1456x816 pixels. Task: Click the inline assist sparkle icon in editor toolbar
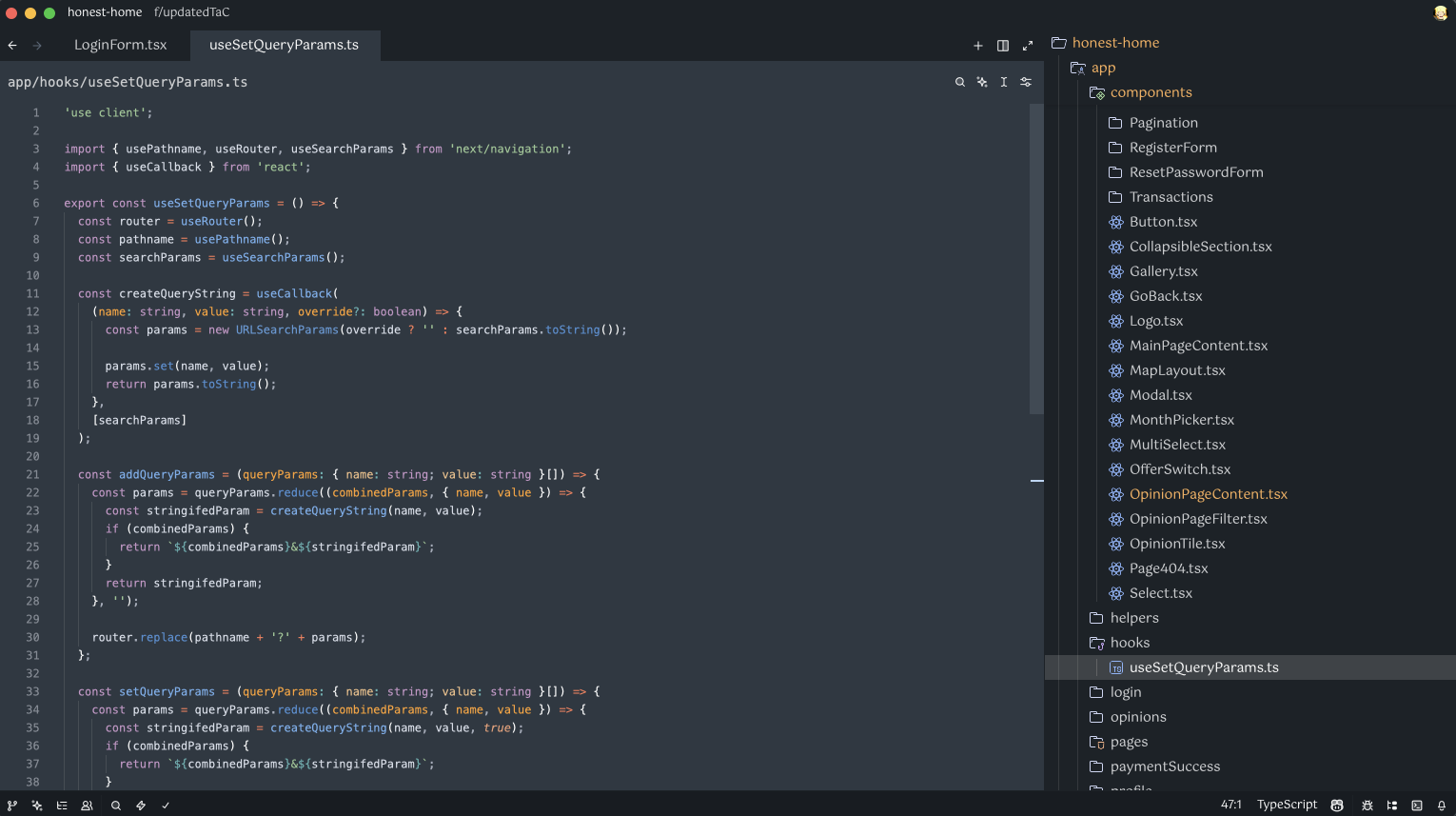[982, 82]
